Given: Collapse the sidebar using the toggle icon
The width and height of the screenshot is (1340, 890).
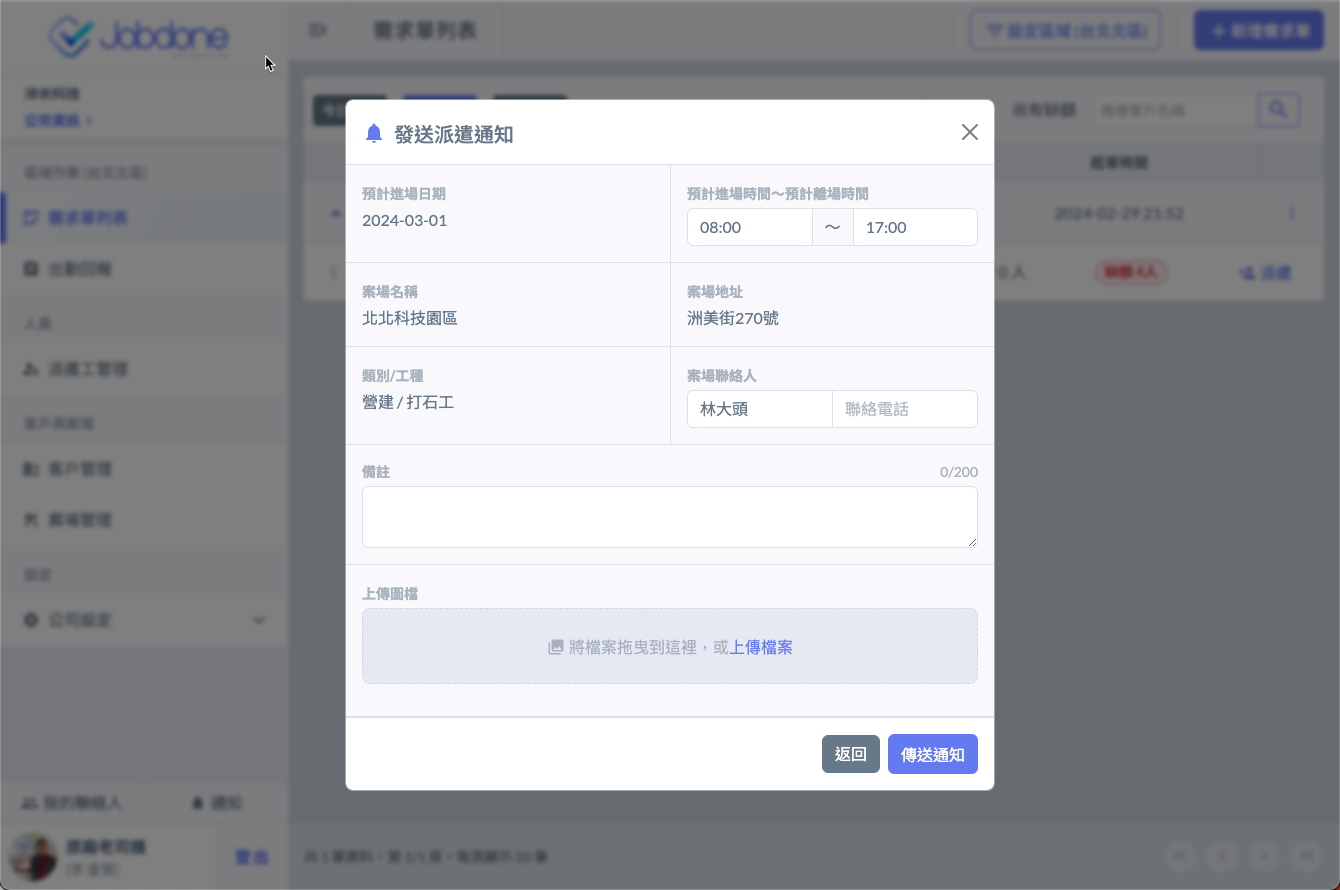Looking at the screenshot, I should click(x=318, y=31).
